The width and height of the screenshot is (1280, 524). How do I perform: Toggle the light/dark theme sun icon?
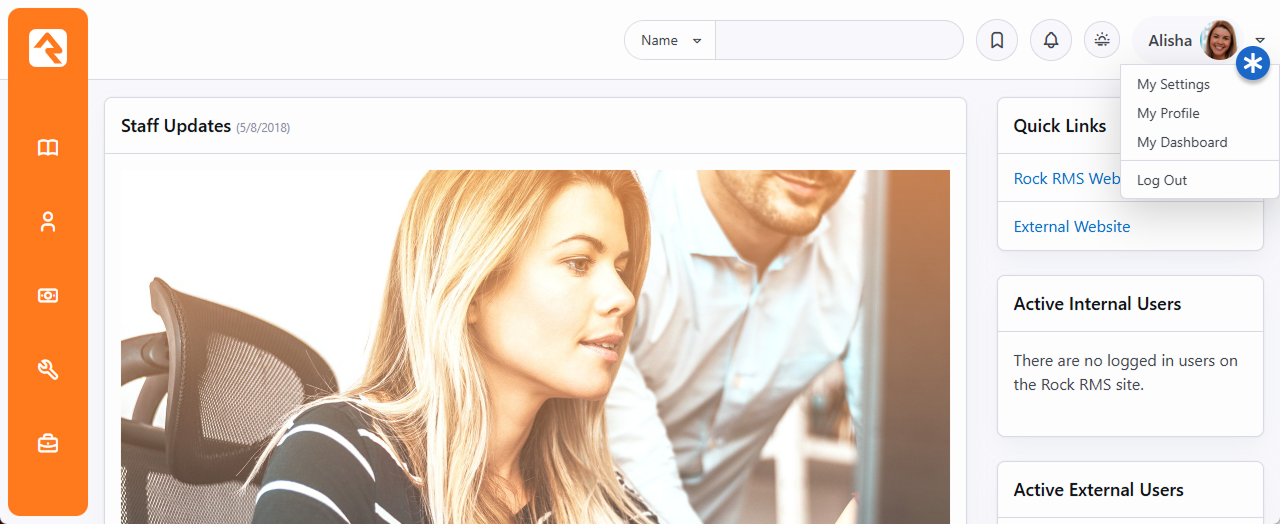click(1102, 40)
